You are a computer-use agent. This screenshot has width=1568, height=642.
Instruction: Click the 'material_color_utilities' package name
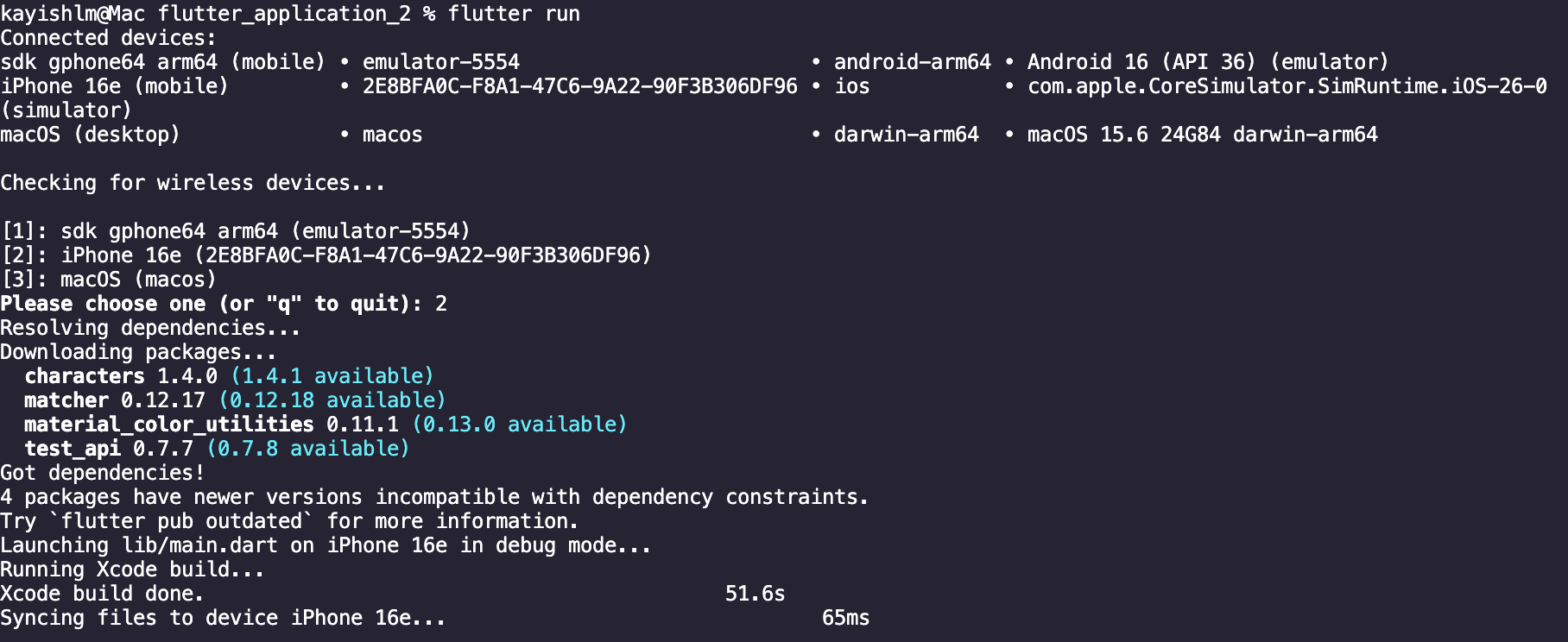pyautogui.click(x=168, y=425)
